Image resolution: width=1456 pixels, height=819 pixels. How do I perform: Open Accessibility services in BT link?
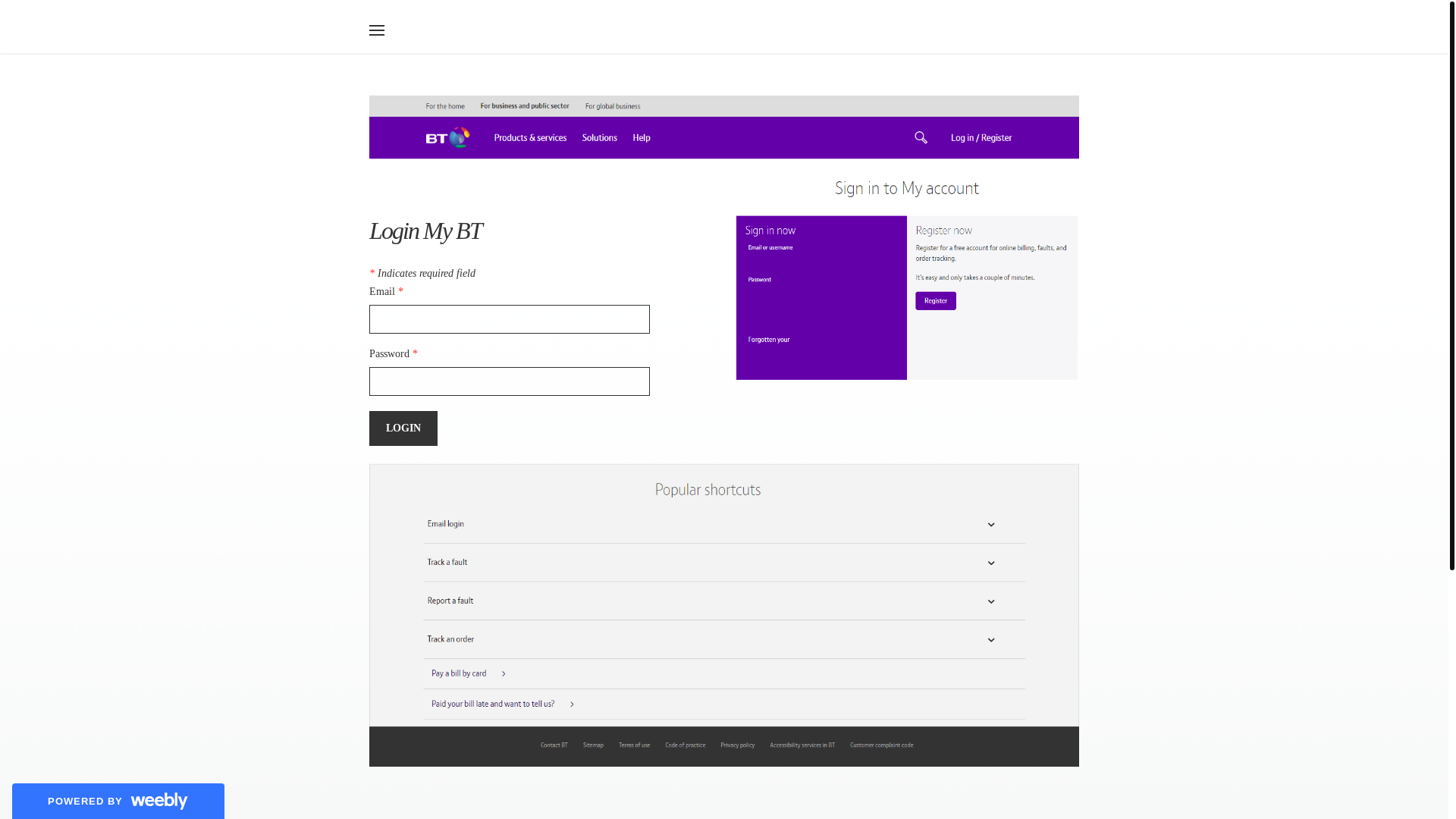802,745
